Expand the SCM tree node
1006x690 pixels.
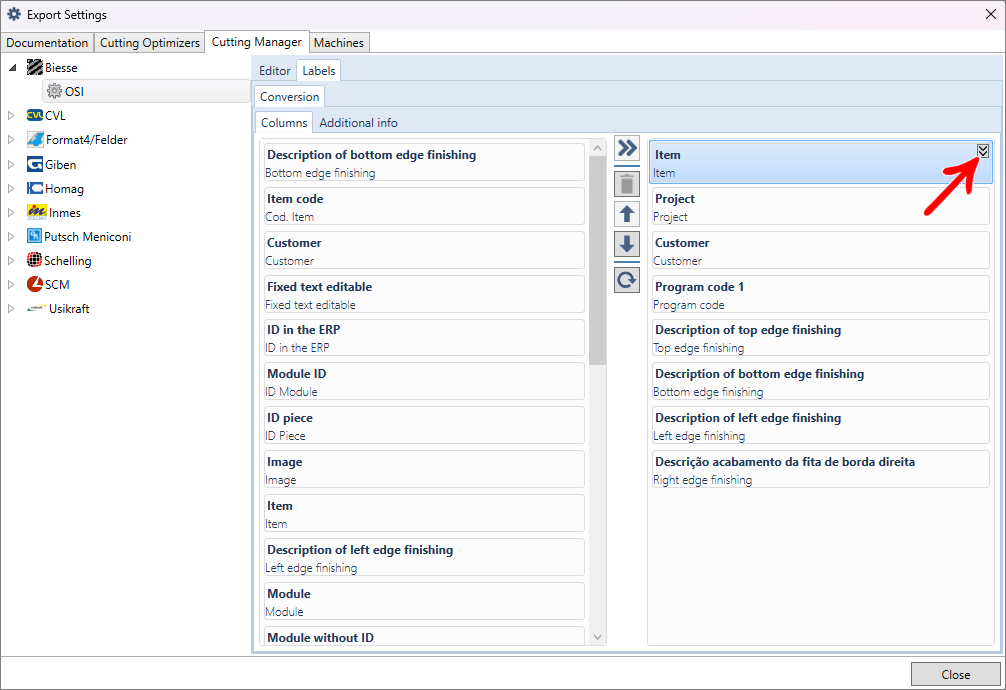[x=11, y=284]
